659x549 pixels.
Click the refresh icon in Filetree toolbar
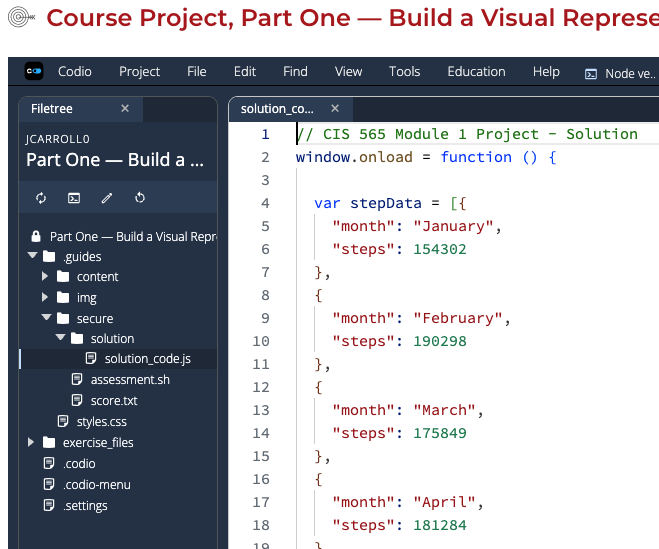click(x=41, y=198)
